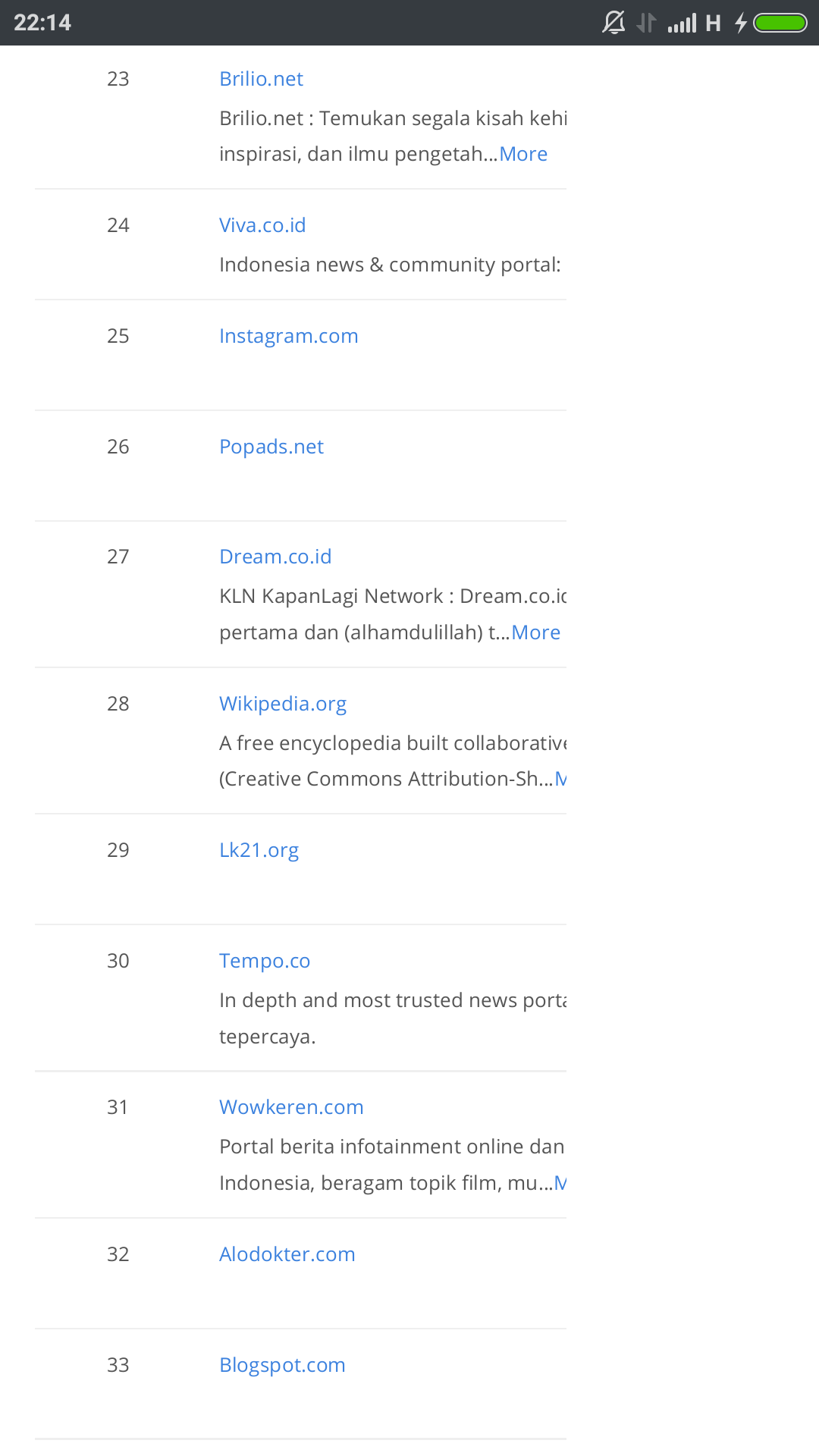The image size is (819, 1456).
Task: Open the Brilio.net link
Action: click(261, 79)
